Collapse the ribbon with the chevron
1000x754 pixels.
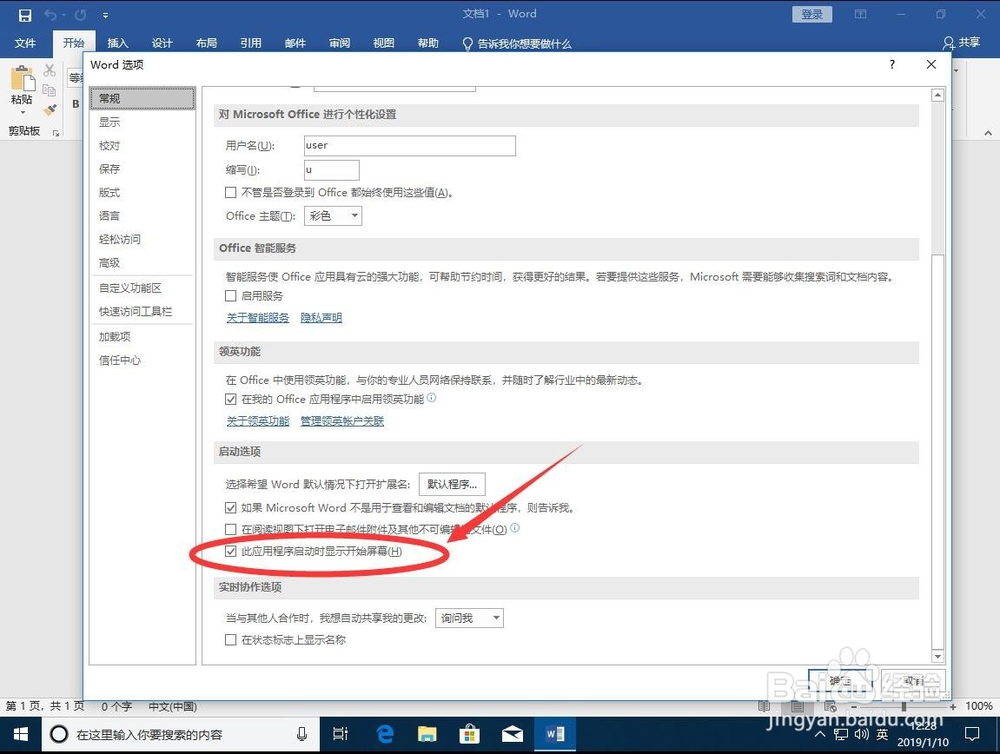(x=988, y=133)
